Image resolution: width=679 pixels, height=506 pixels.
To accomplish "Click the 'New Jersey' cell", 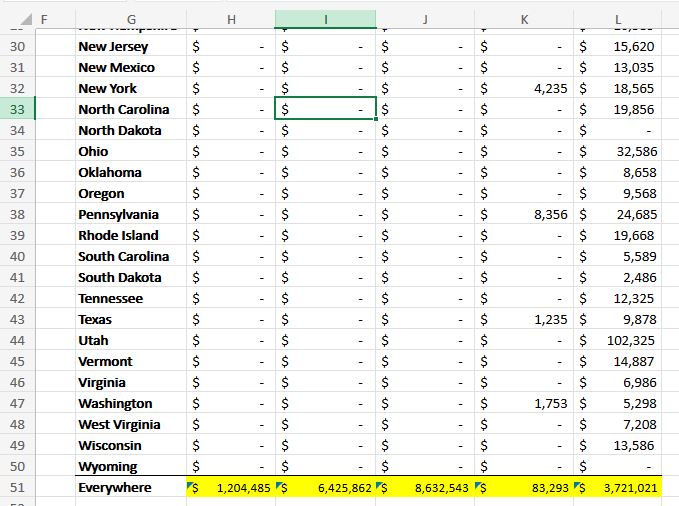I will 131,46.
